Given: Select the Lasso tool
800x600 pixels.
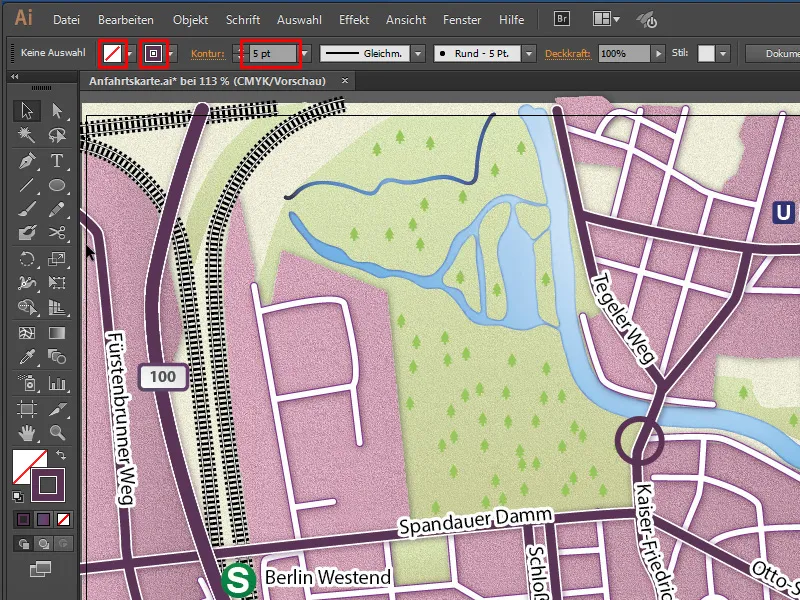Looking at the screenshot, I should point(57,135).
